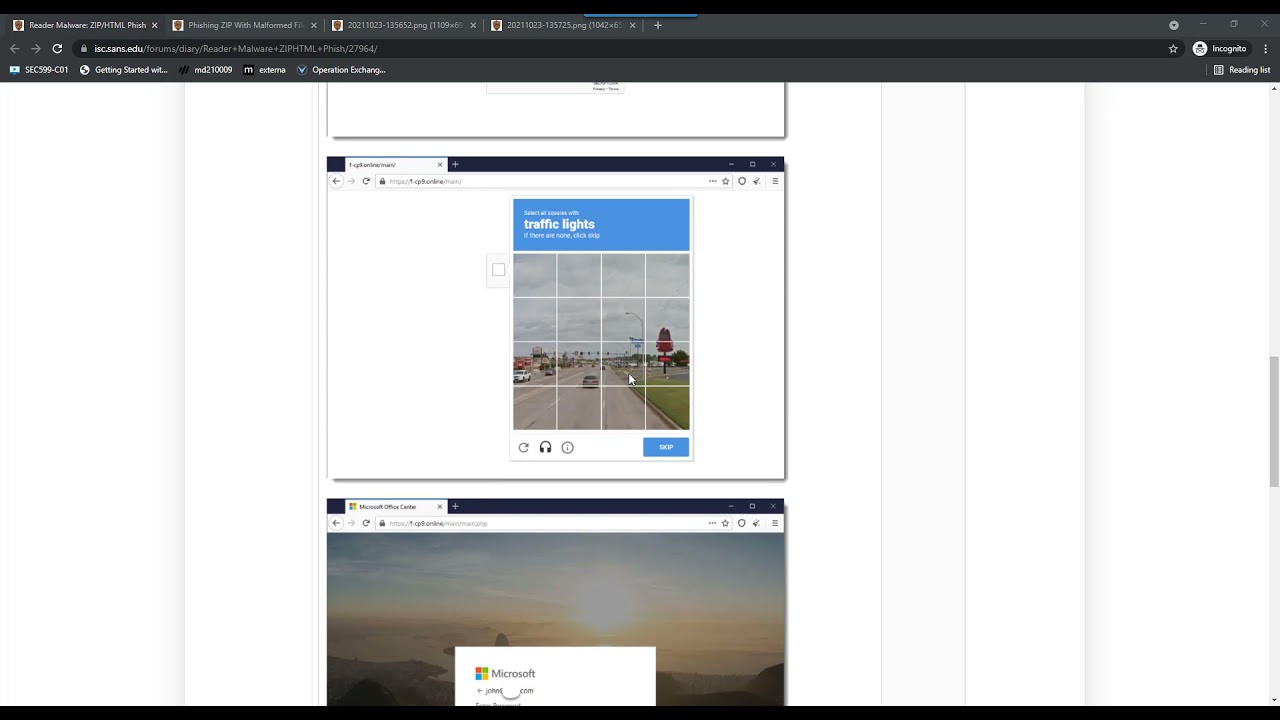The image size is (1280, 720).
Task: Click the browser reload button
Action: (x=57, y=48)
